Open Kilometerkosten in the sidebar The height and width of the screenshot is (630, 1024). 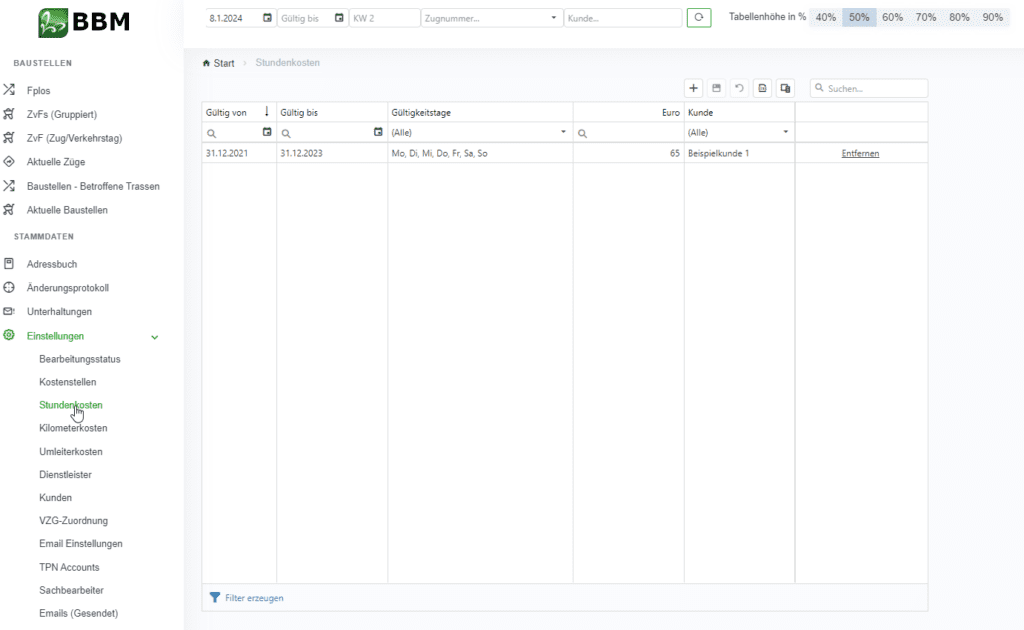[73, 428]
